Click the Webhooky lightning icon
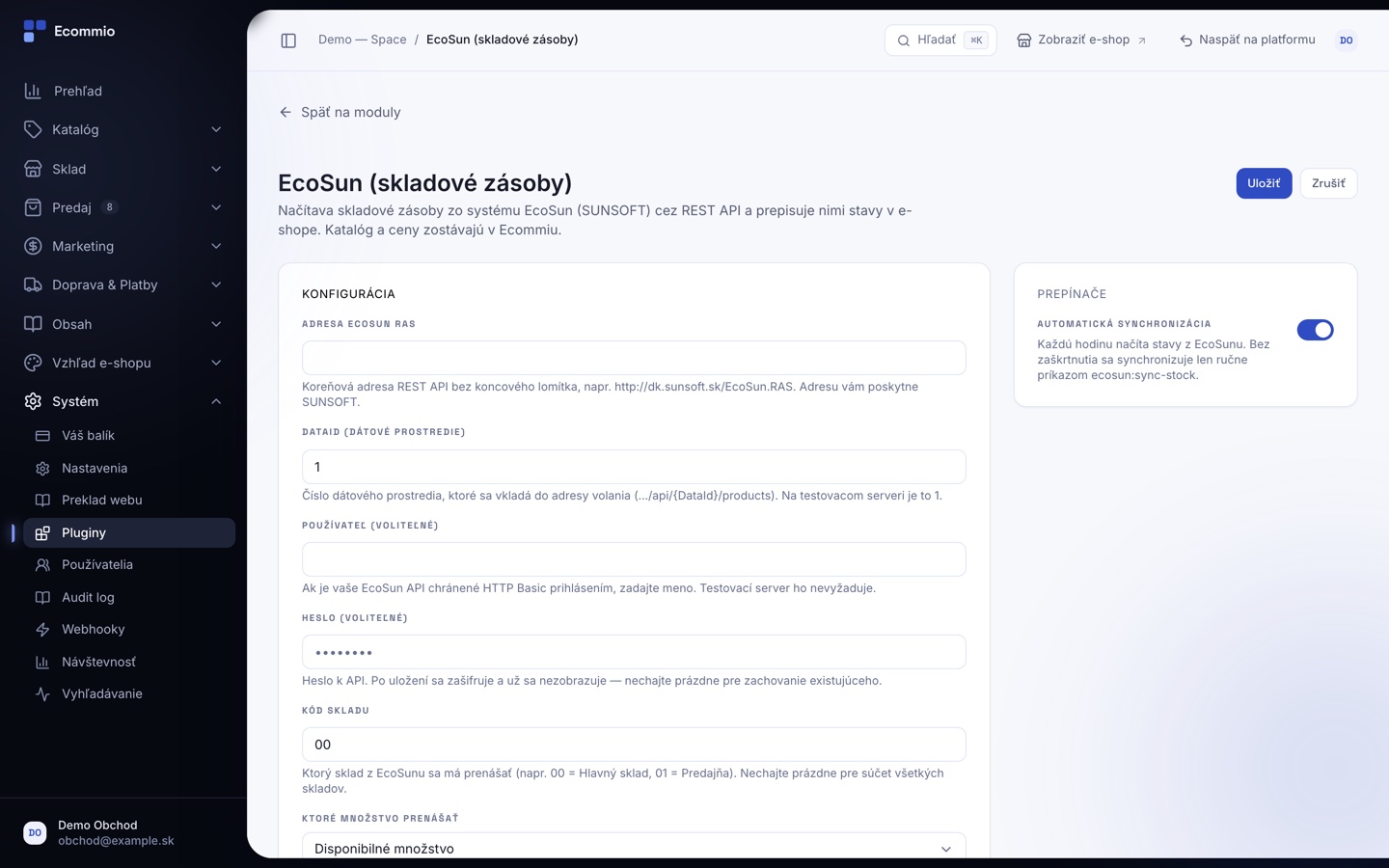1389x868 pixels. [x=42, y=630]
